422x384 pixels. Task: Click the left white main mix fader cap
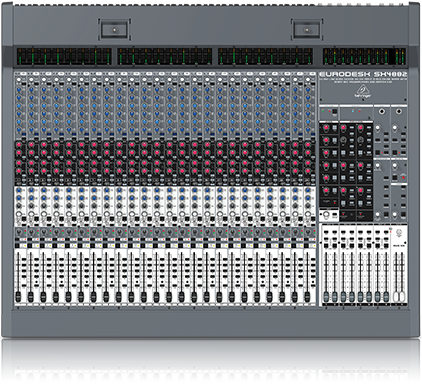(396, 296)
